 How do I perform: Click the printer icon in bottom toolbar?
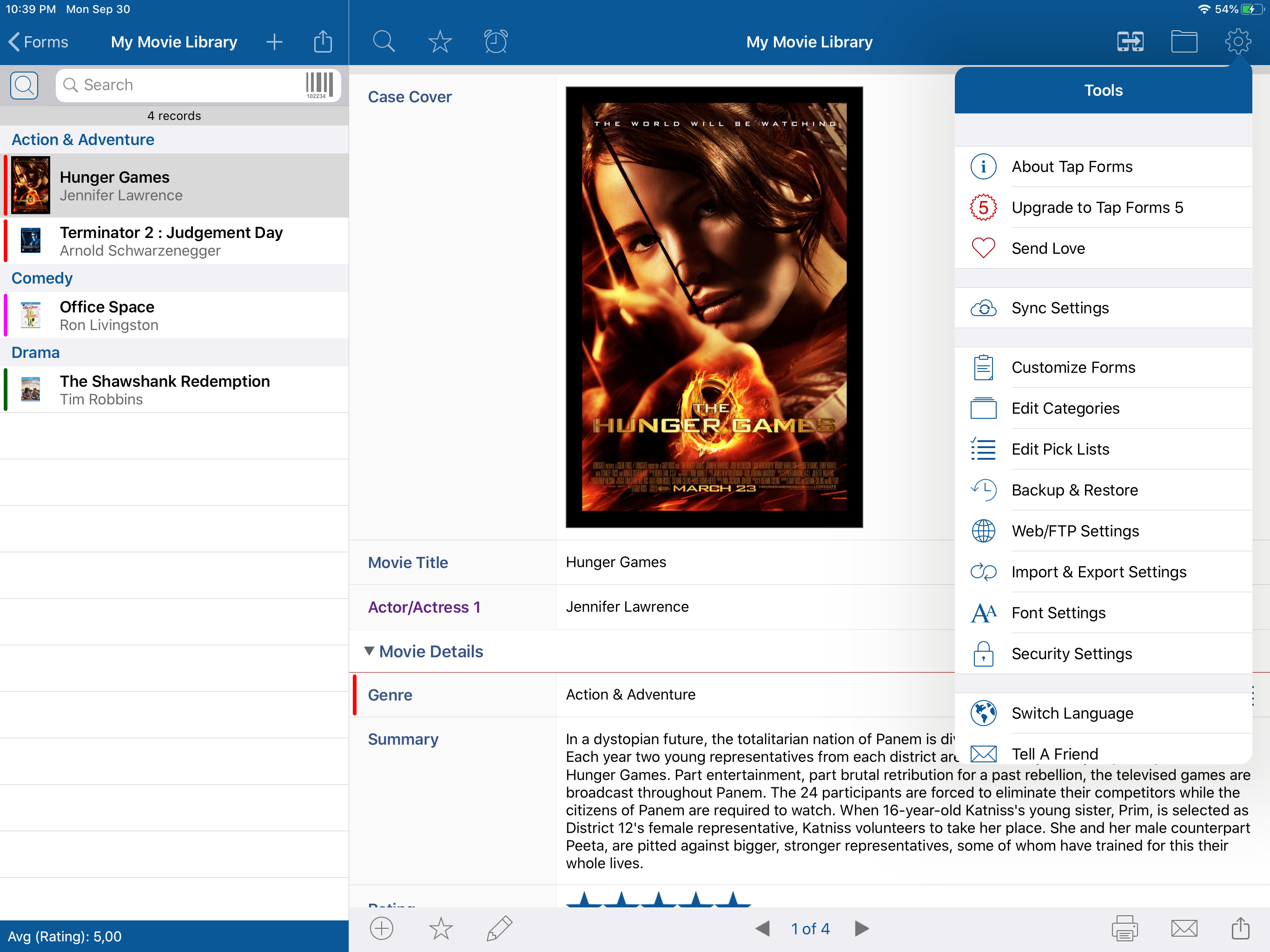pyautogui.click(x=1124, y=928)
